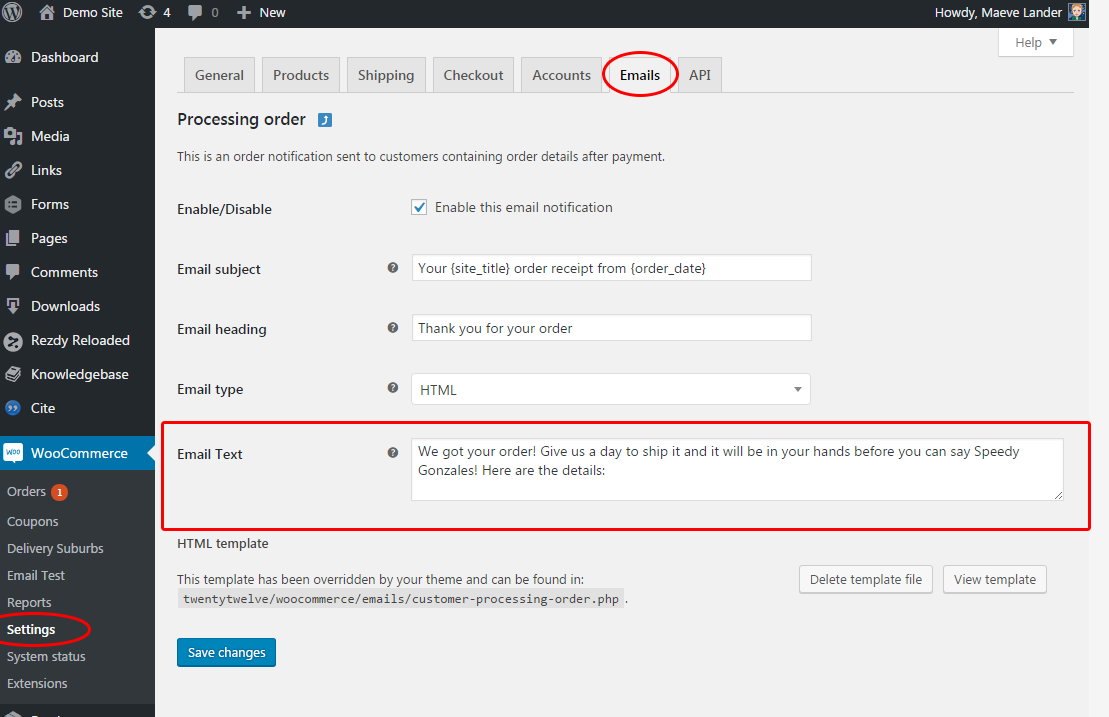This screenshot has height=717, width=1109.
Task: Disable the email notification checkbox
Action: [419, 207]
